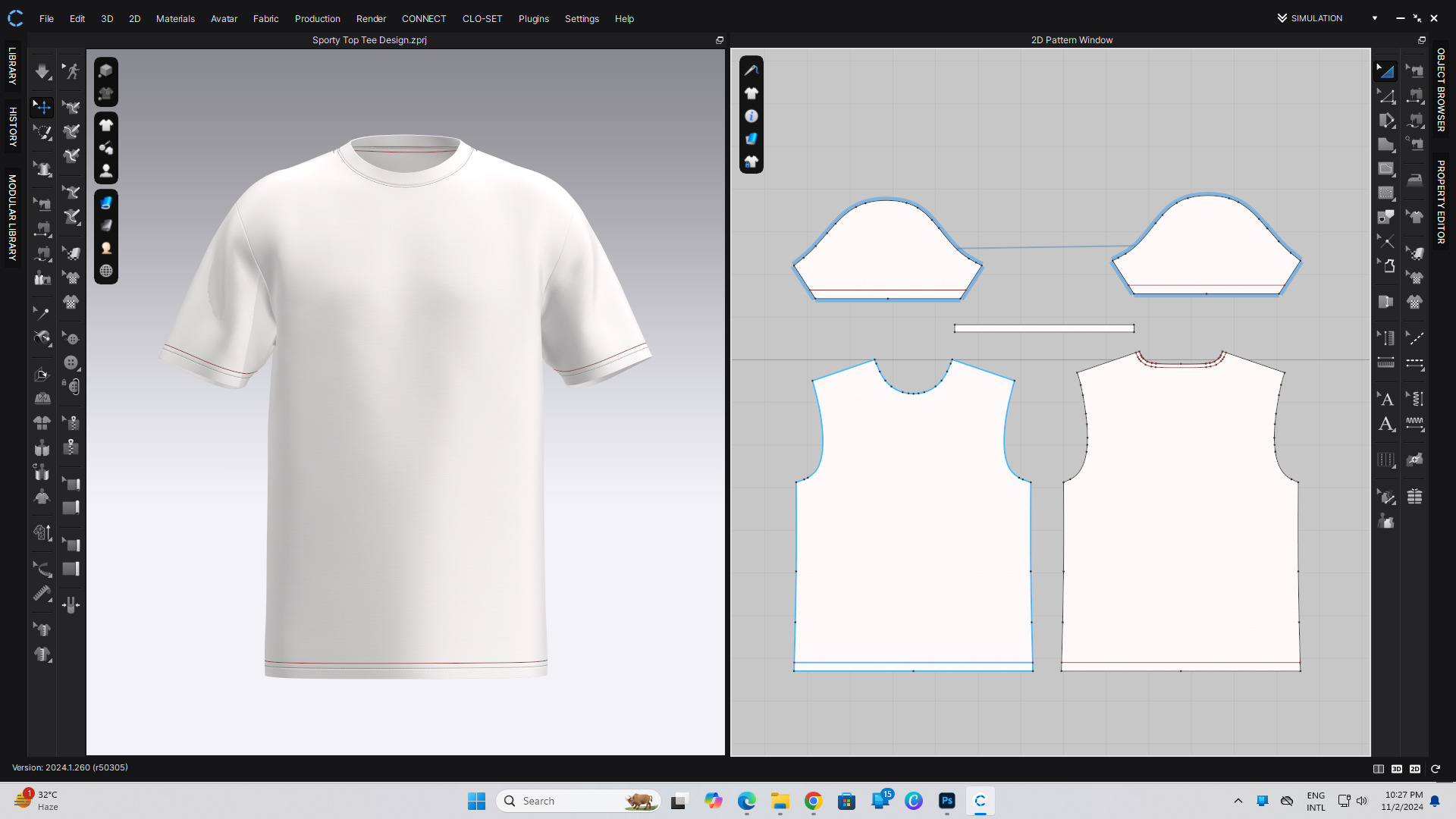The image size is (1456, 819).
Task: Open the Windows Start menu
Action: pos(476,801)
